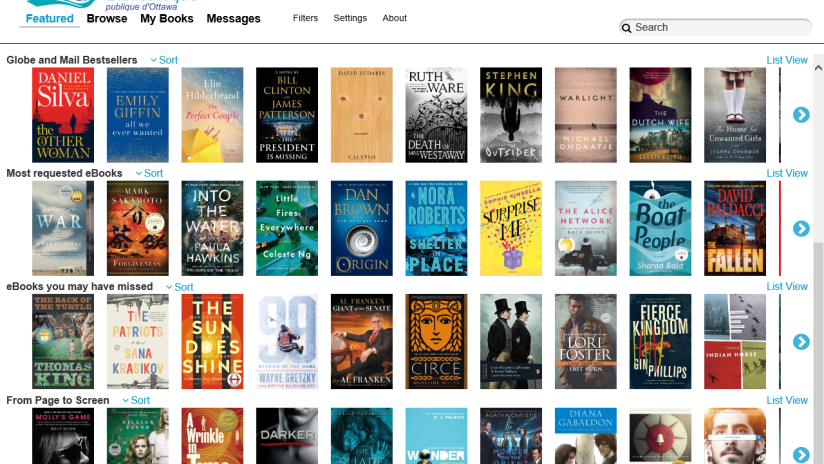824x464 pixels.
Task: Switch Globe and Mail Bestsellers to List View
Action: [787, 60]
